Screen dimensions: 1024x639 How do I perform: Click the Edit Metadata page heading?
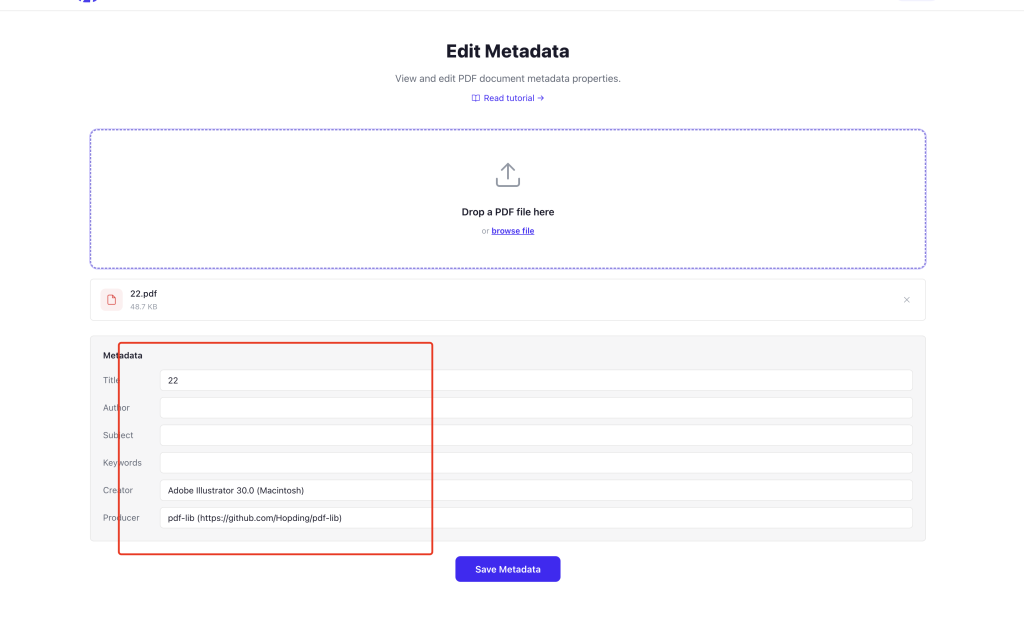click(507, 51)
